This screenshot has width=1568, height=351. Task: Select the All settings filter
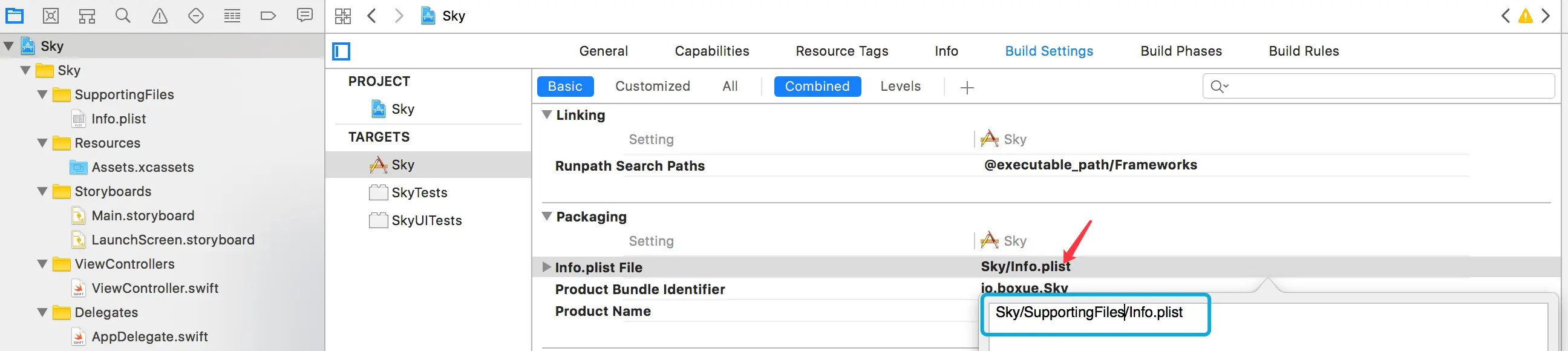click(730, 87)
